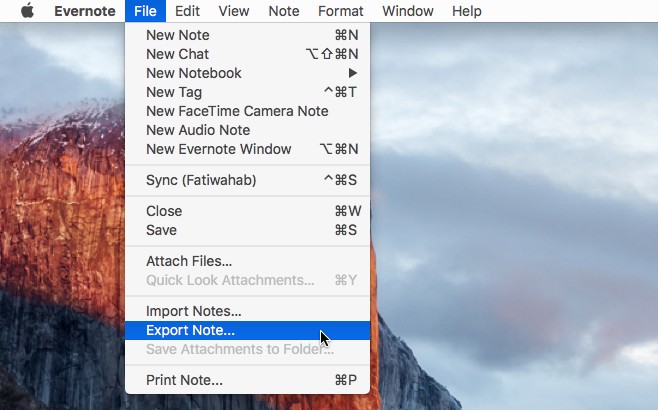Choose Export Note... from File menu
The image size is (658, 410).
pos(248,330)
